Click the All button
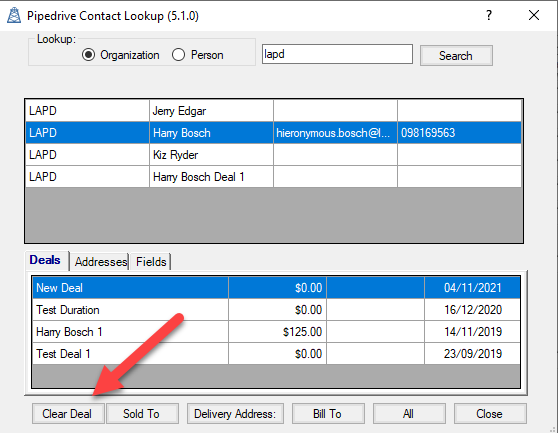This screenshot has height=433, width=558. click(409, 413)
